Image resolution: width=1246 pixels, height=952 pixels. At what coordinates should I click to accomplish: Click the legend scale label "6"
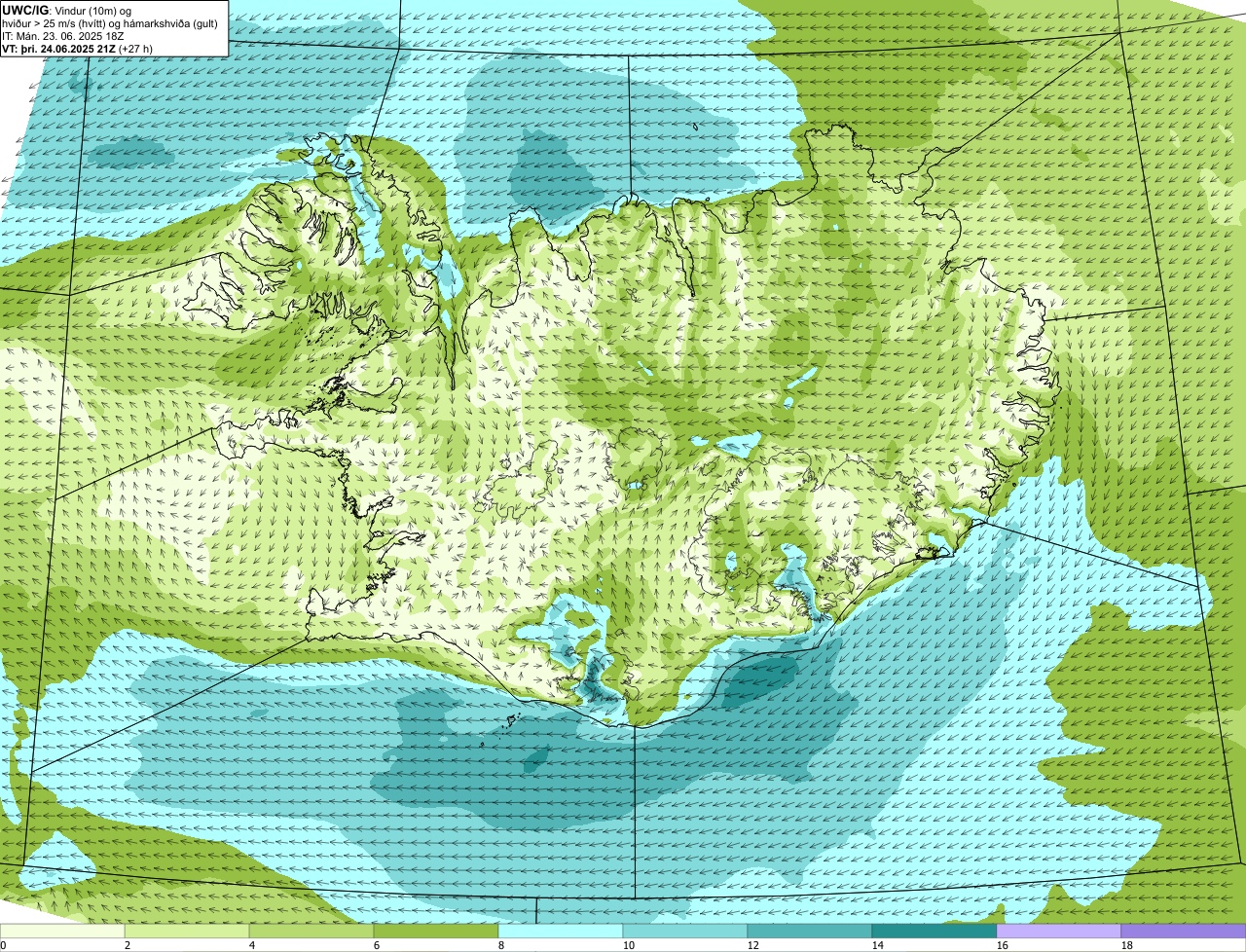(x=377, y=945)
